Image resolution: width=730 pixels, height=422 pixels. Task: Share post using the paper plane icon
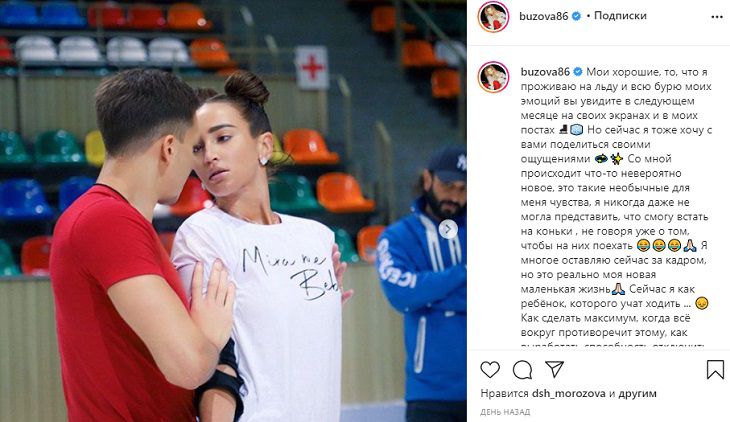[554, 369]
